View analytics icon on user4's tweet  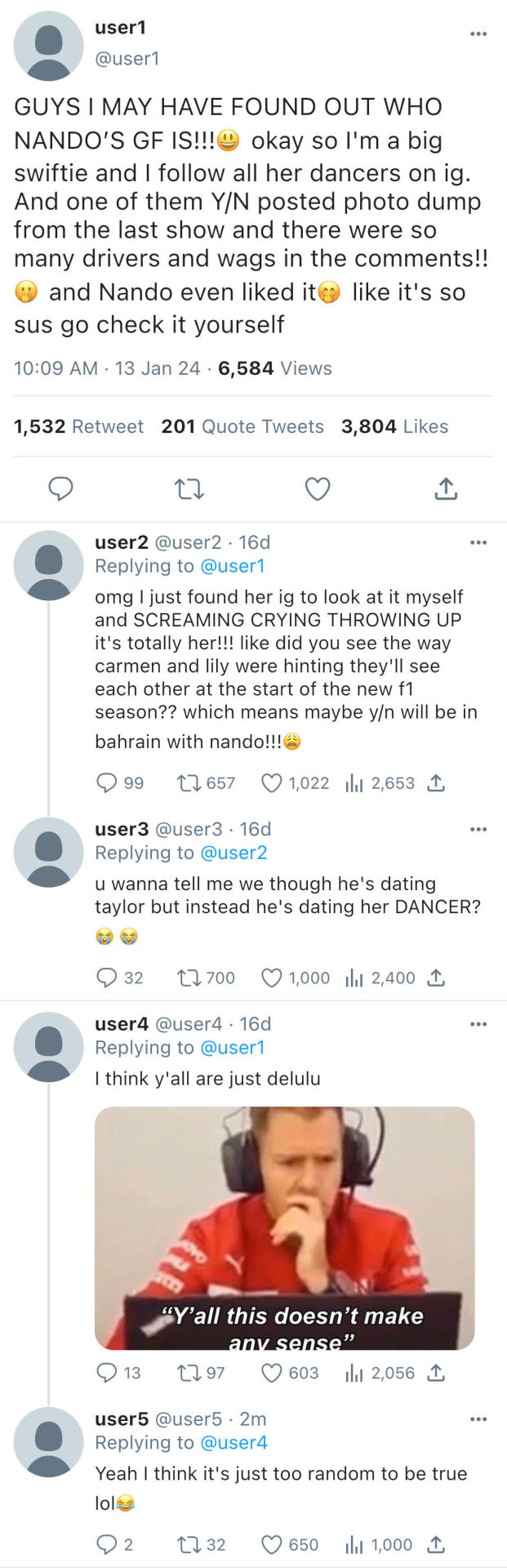click(354, 1373)
